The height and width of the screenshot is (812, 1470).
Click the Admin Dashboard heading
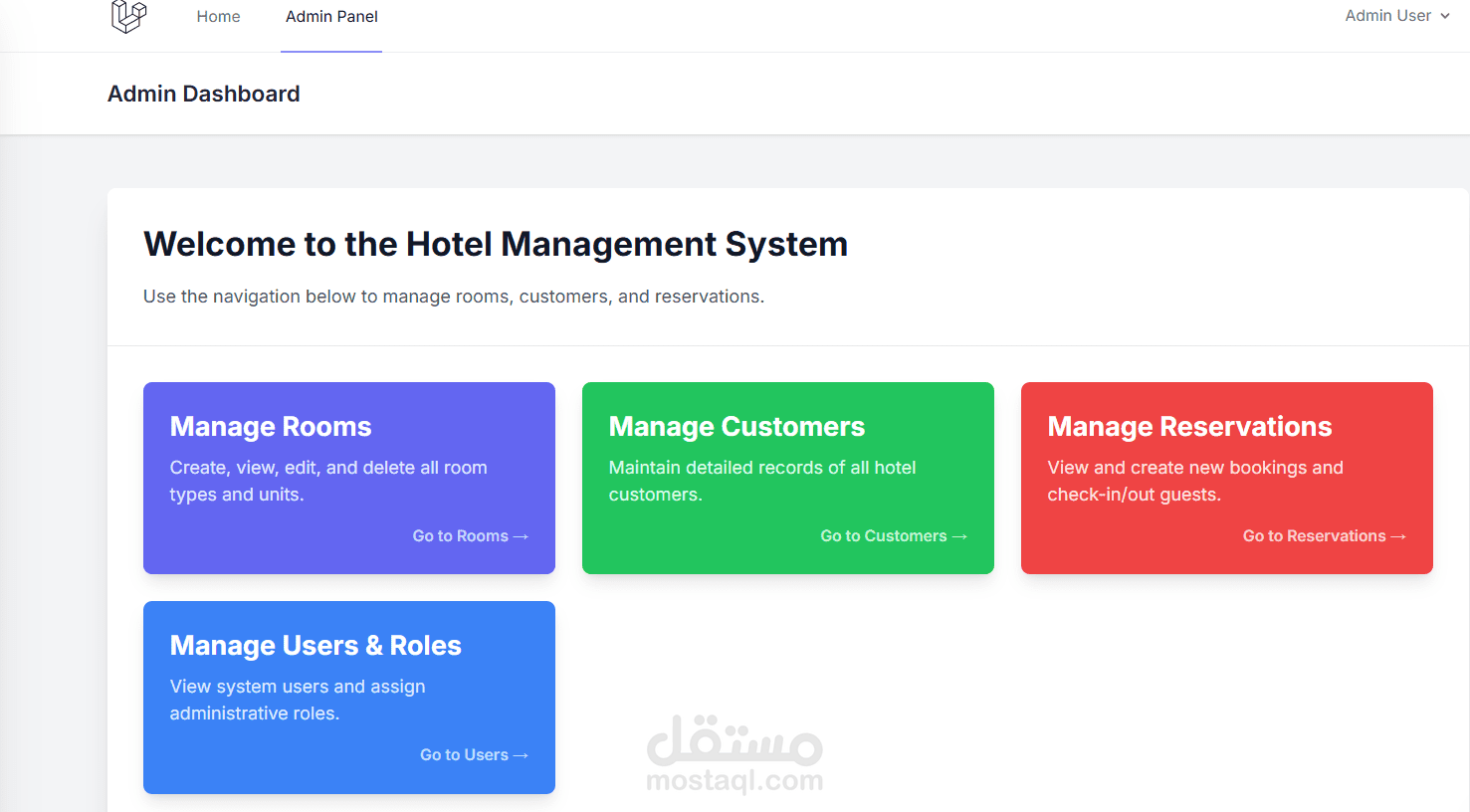[x=204, y=94]
